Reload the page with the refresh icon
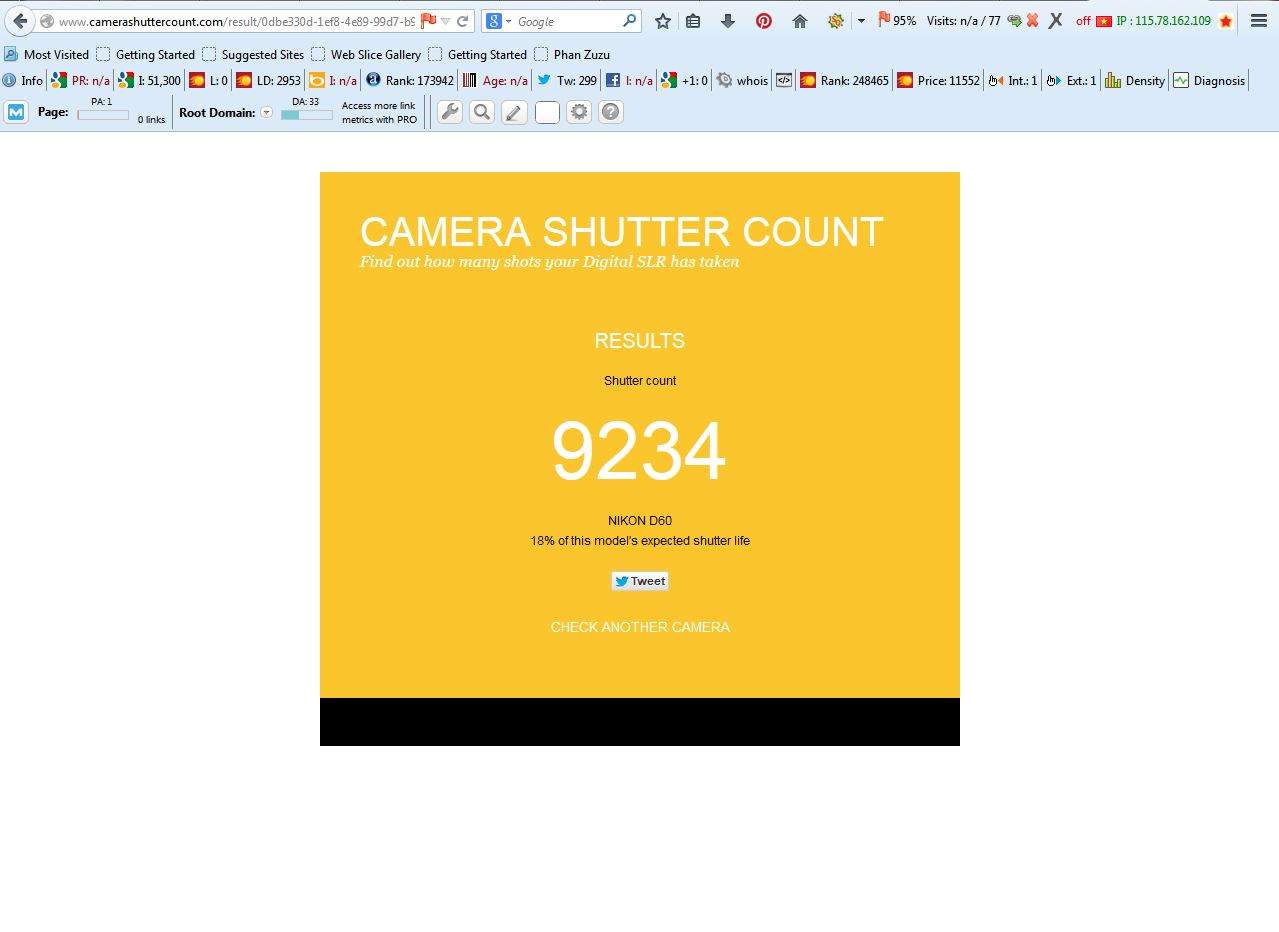 click(x=463, y=21)
